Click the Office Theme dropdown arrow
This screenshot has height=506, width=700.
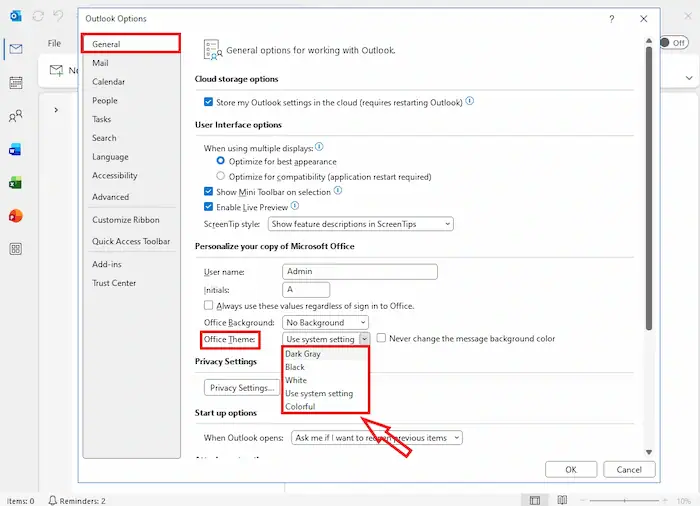[364, 339]
